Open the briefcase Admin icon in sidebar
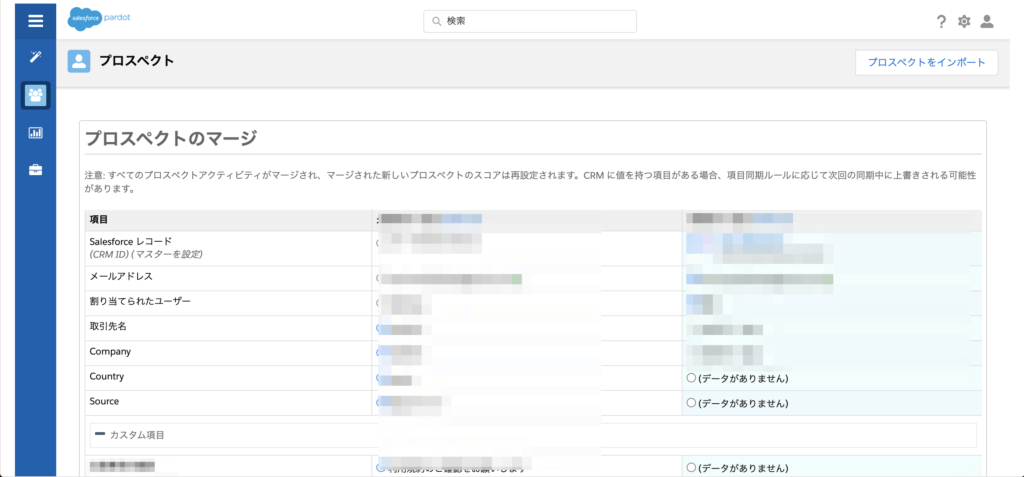1024x477 pixels. point(35,171)
